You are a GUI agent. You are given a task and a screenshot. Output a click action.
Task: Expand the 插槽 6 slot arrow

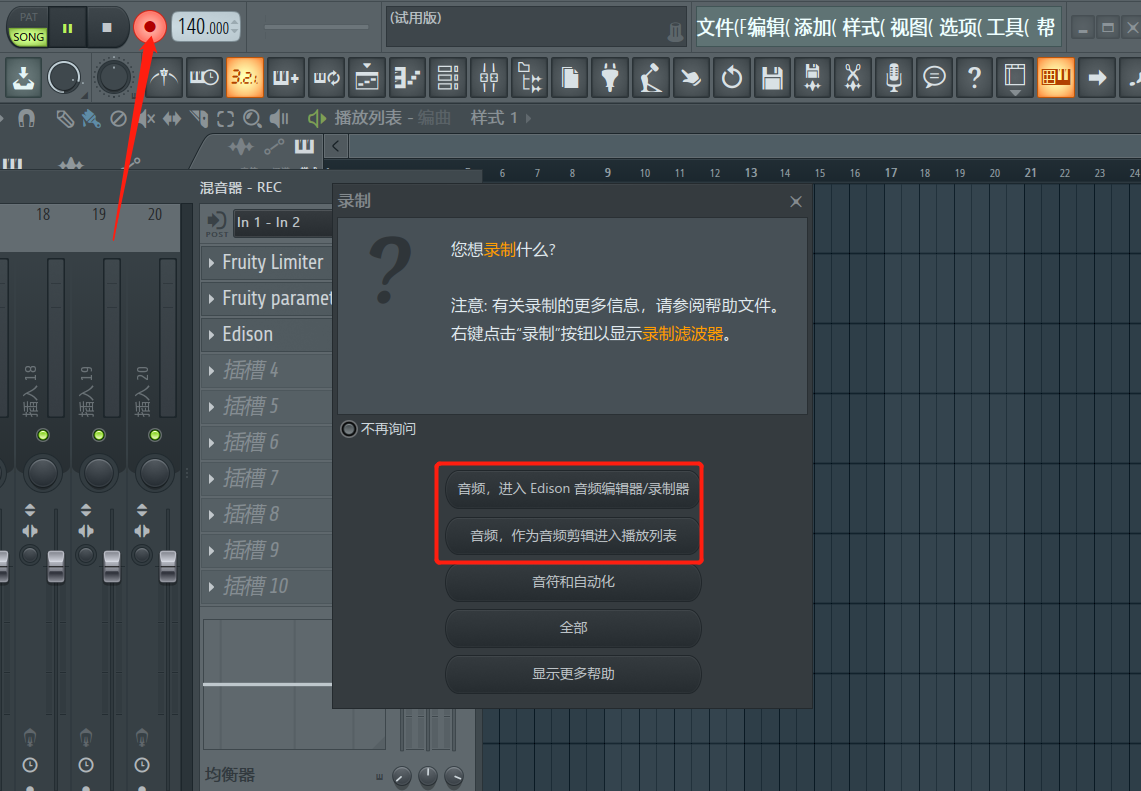(x=211, y=442)
